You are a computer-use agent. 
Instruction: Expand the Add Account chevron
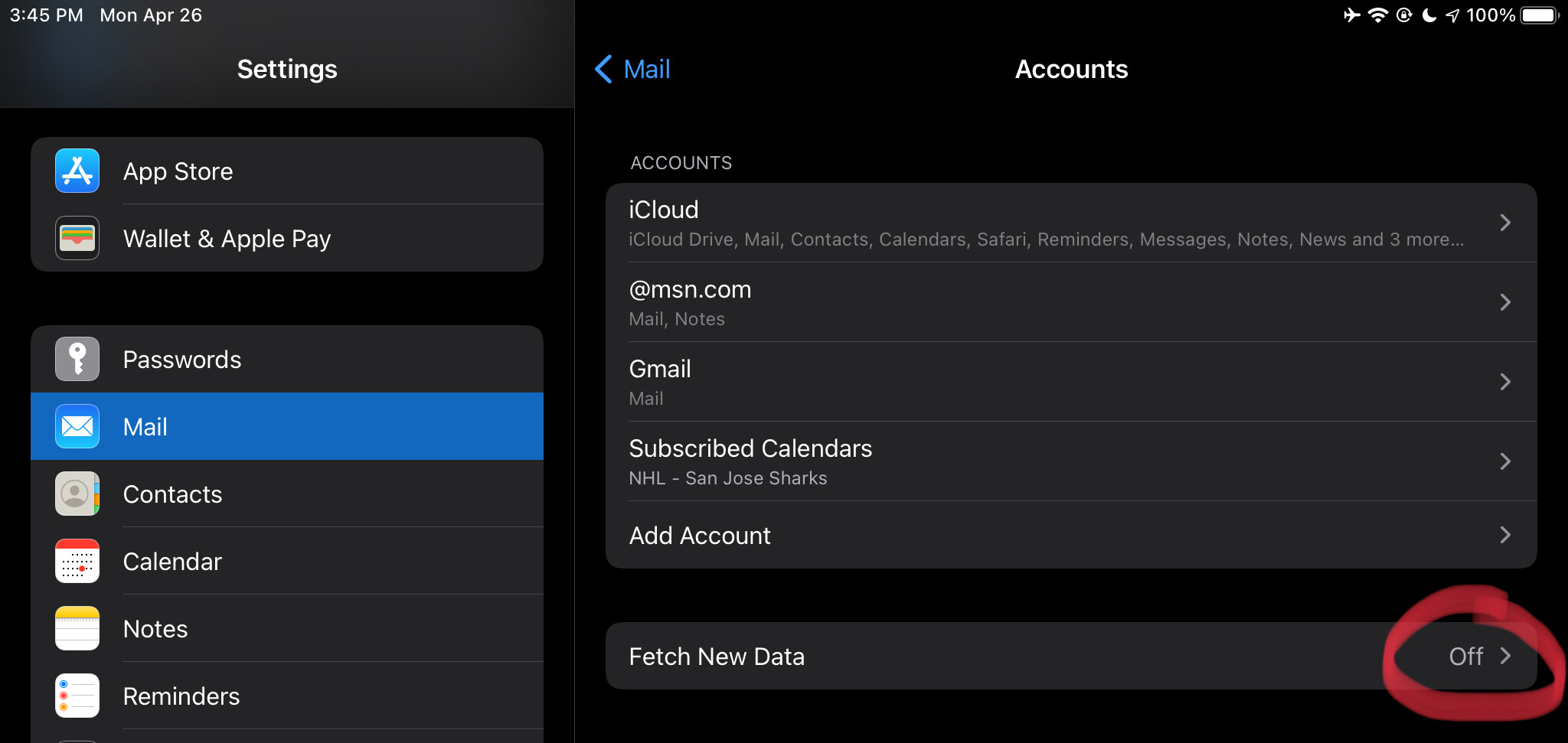(x=1505, y=535)
